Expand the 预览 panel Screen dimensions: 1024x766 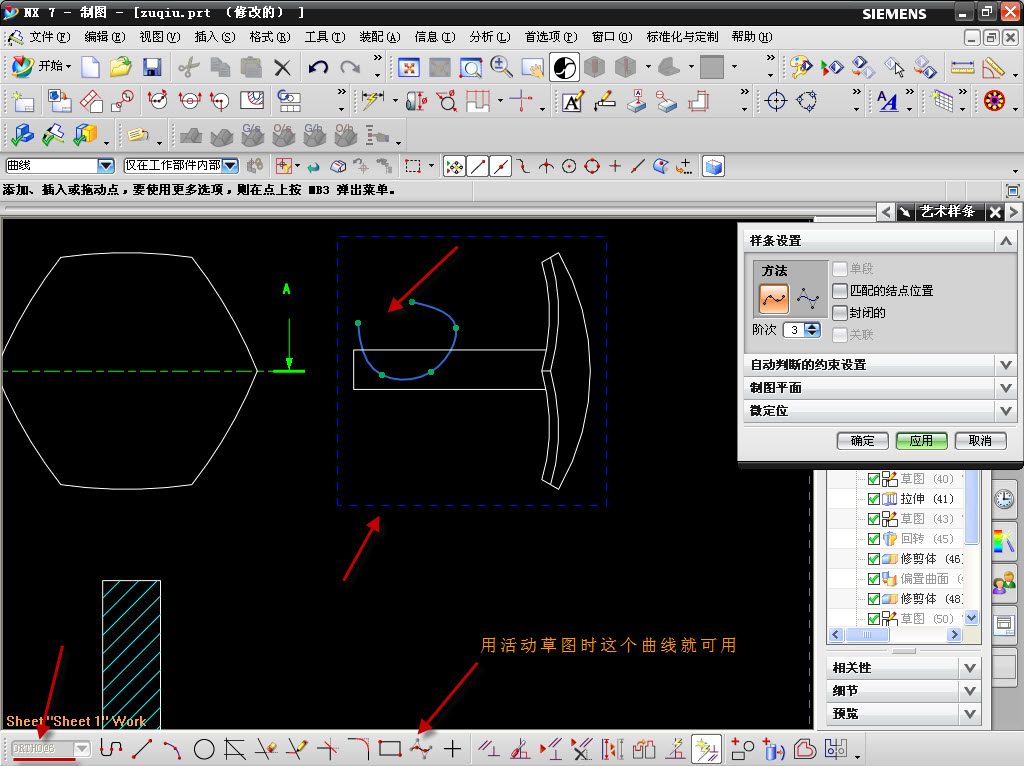coord(970,714)
